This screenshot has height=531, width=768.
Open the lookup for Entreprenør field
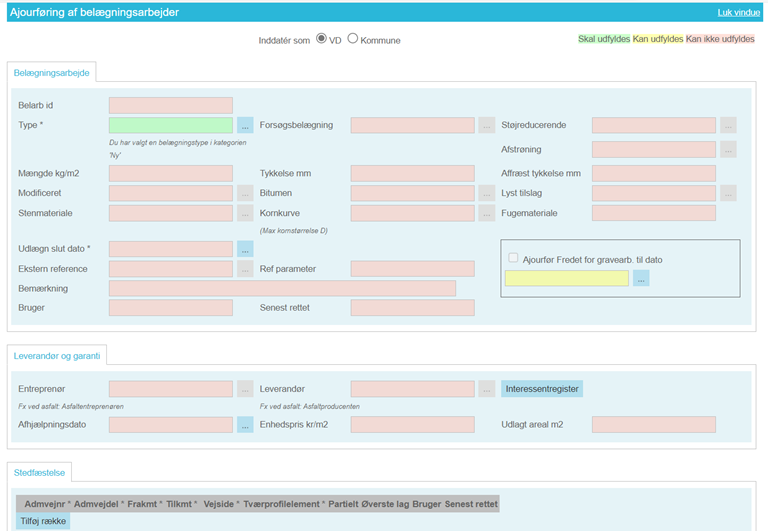tap(245, 389)
